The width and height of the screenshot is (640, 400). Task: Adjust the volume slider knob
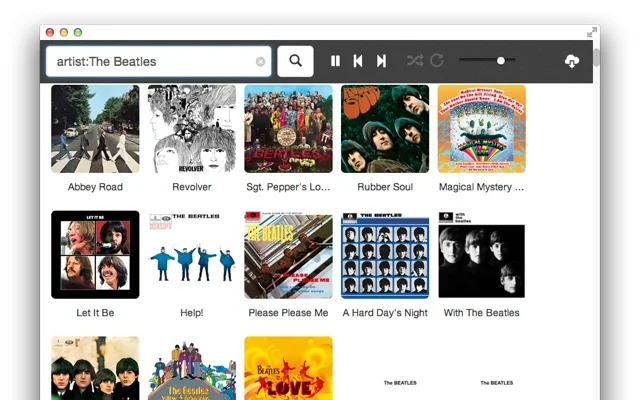click(x=501, y=61)
